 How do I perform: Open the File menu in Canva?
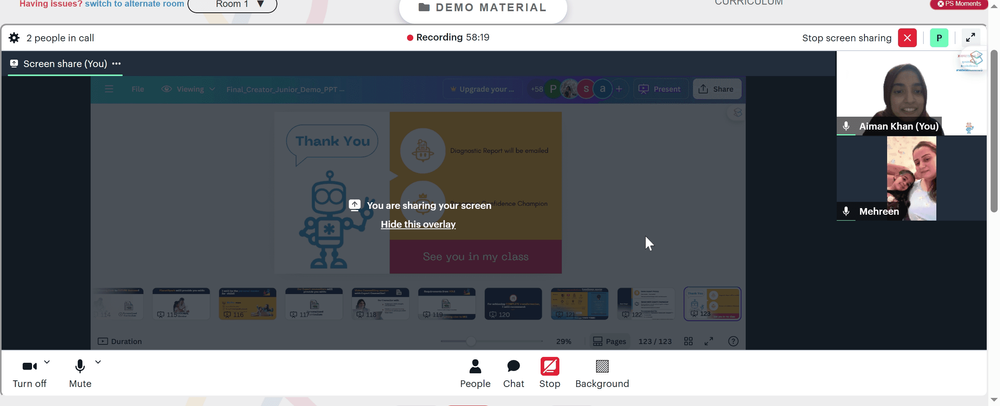138,89
